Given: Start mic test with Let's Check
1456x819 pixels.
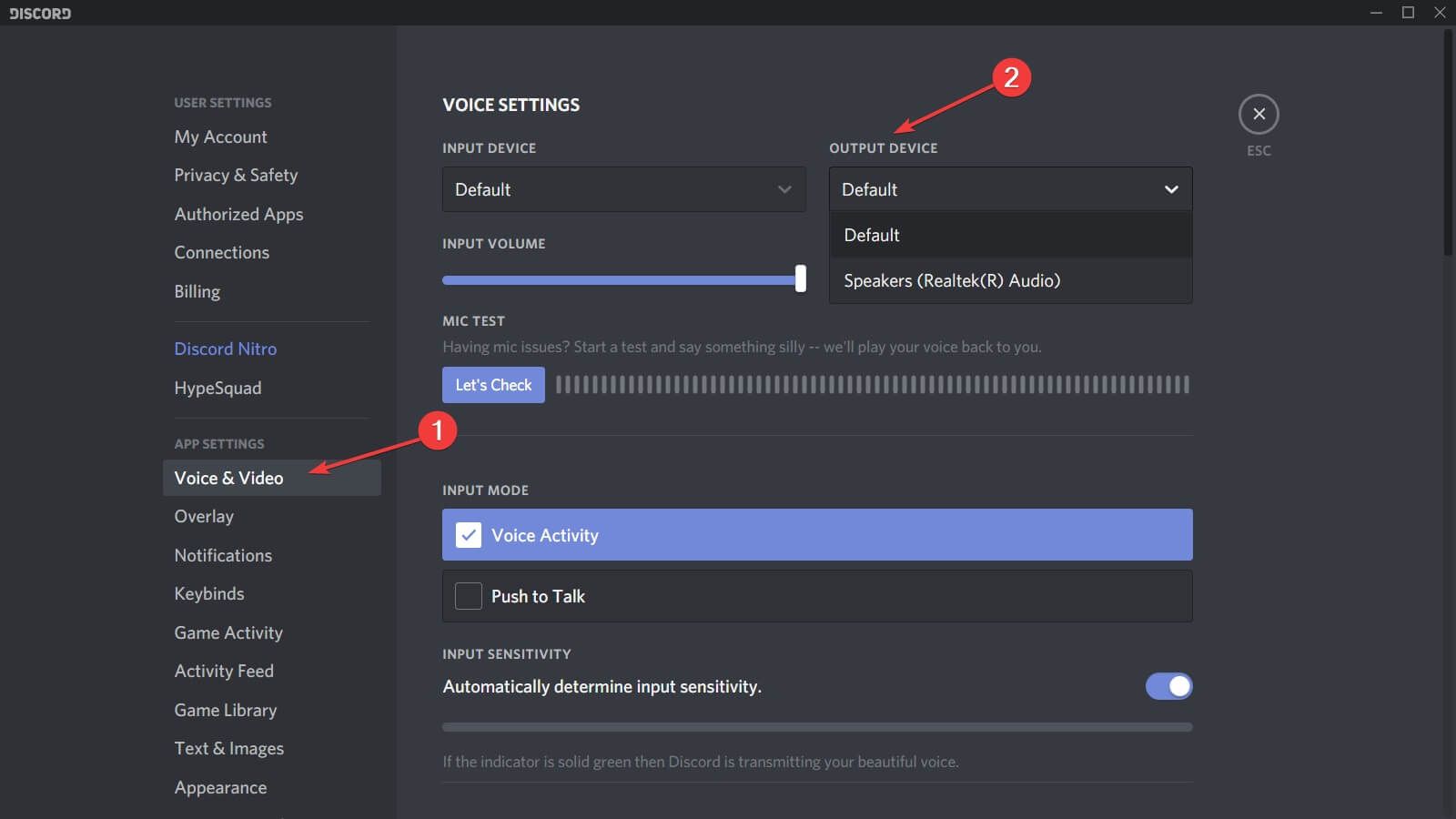Looking at the screenshot, I should pyautogui.click(x=493, y=385).
